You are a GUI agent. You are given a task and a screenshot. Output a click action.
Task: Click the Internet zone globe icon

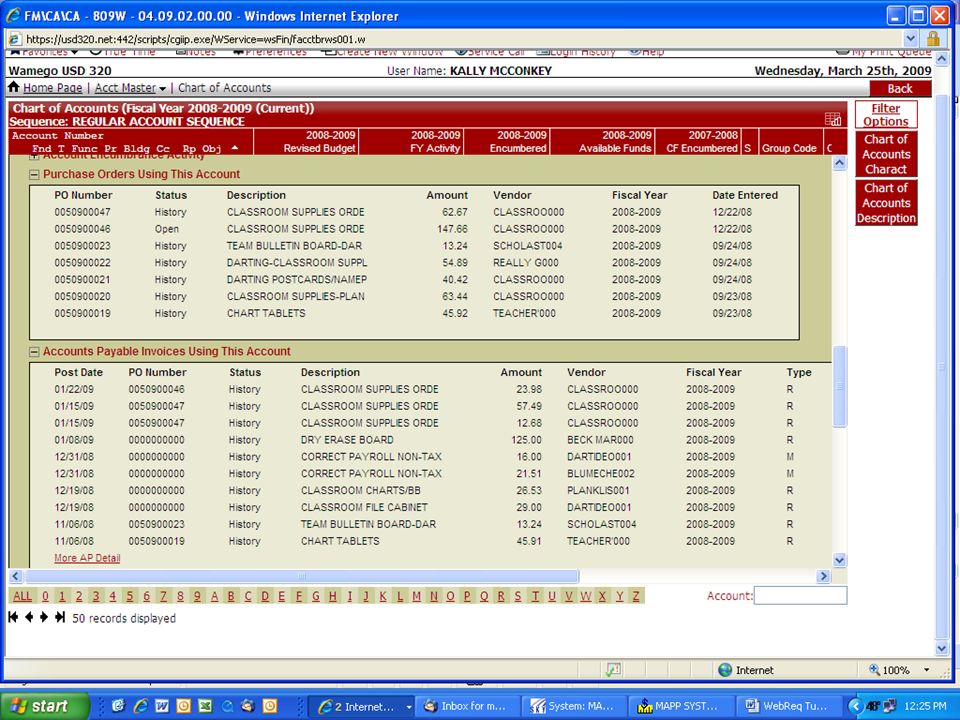pos(725,670)
